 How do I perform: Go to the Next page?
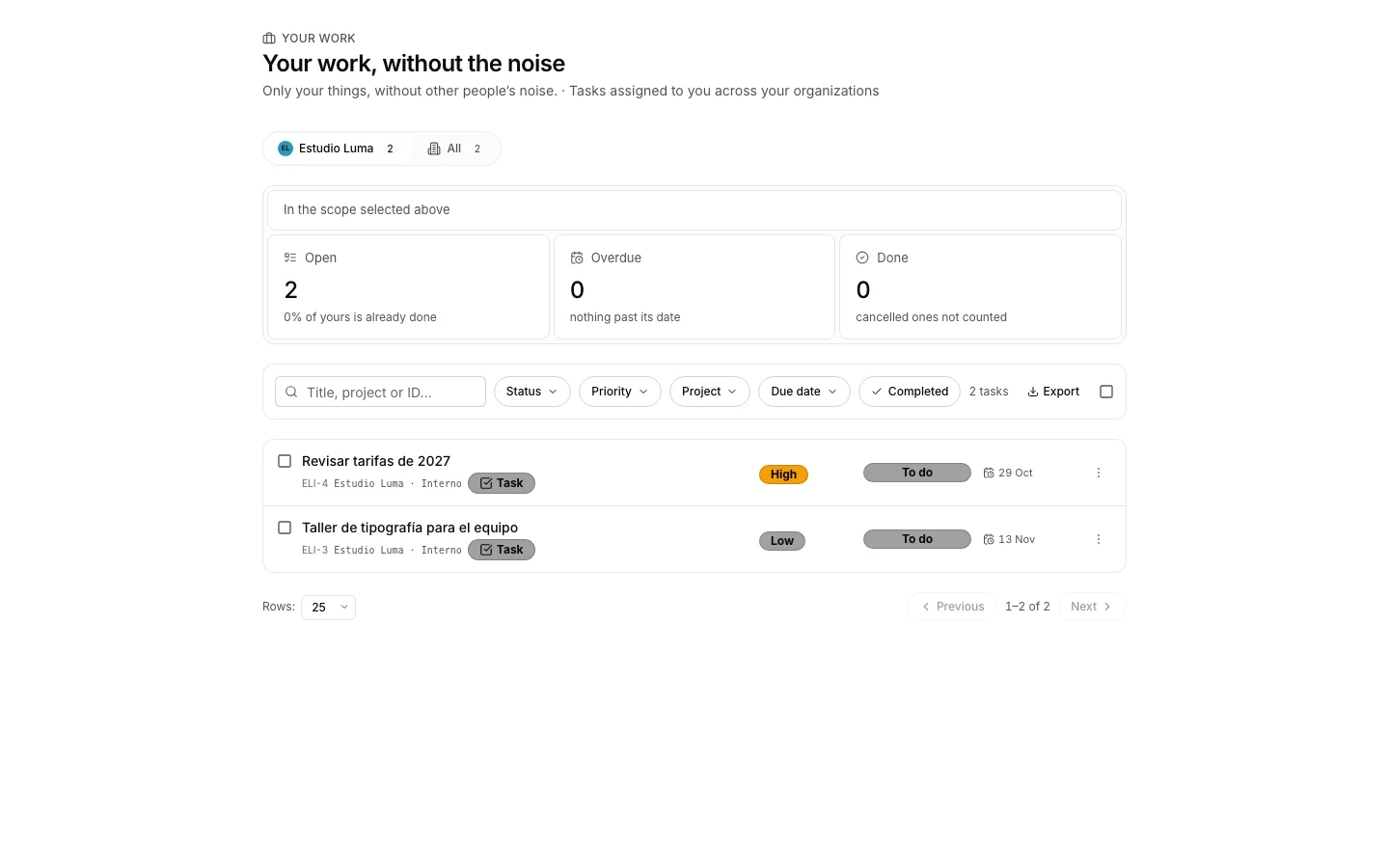click(1092, 607)
